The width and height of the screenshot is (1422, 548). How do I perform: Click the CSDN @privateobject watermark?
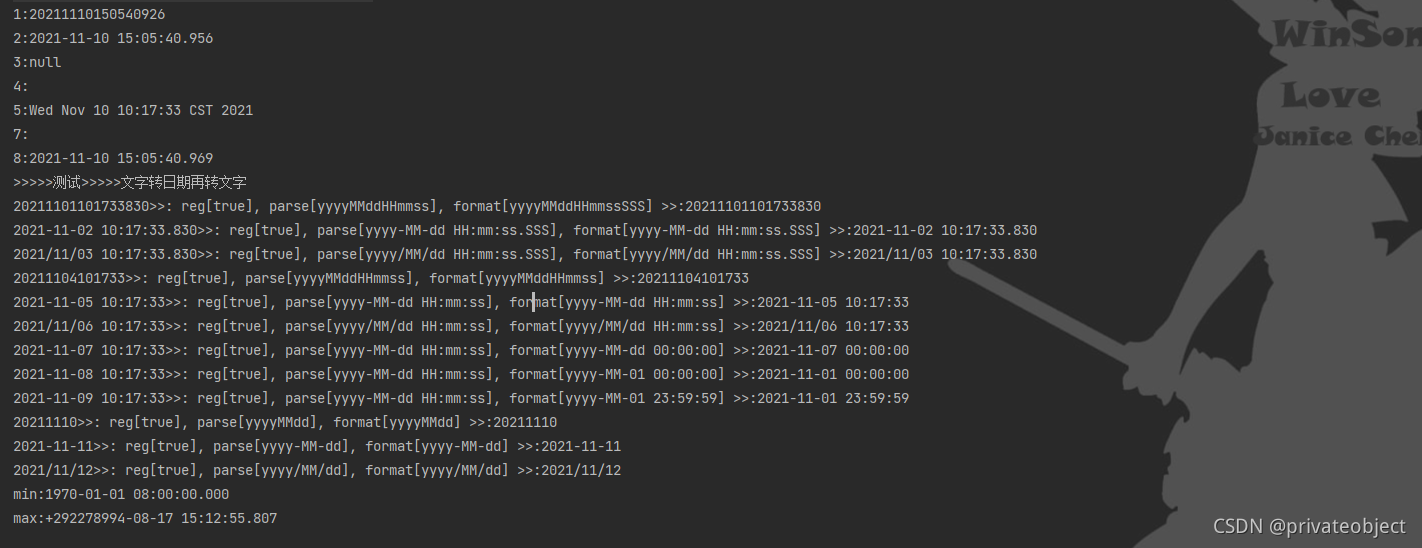click(x=1309, y=526)
